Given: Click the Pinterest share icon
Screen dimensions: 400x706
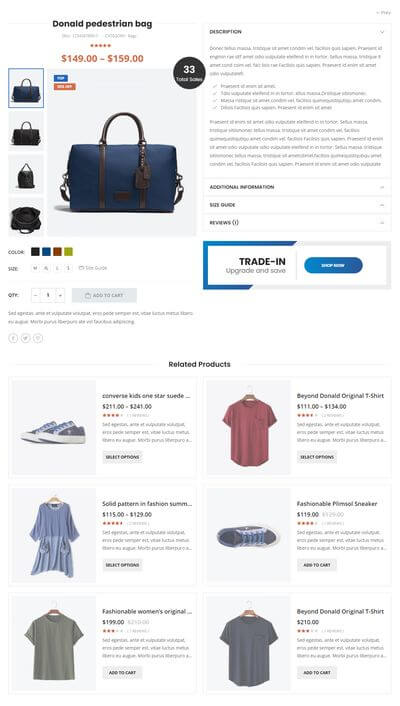Looking at the screenshot, I should 38,338.
